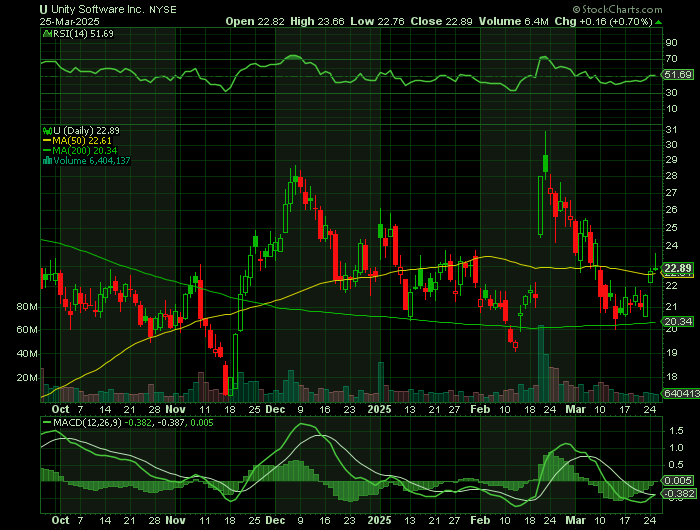
Task: Click the 20.34 MA(200) tag on price axis
Action: point(678,321)
